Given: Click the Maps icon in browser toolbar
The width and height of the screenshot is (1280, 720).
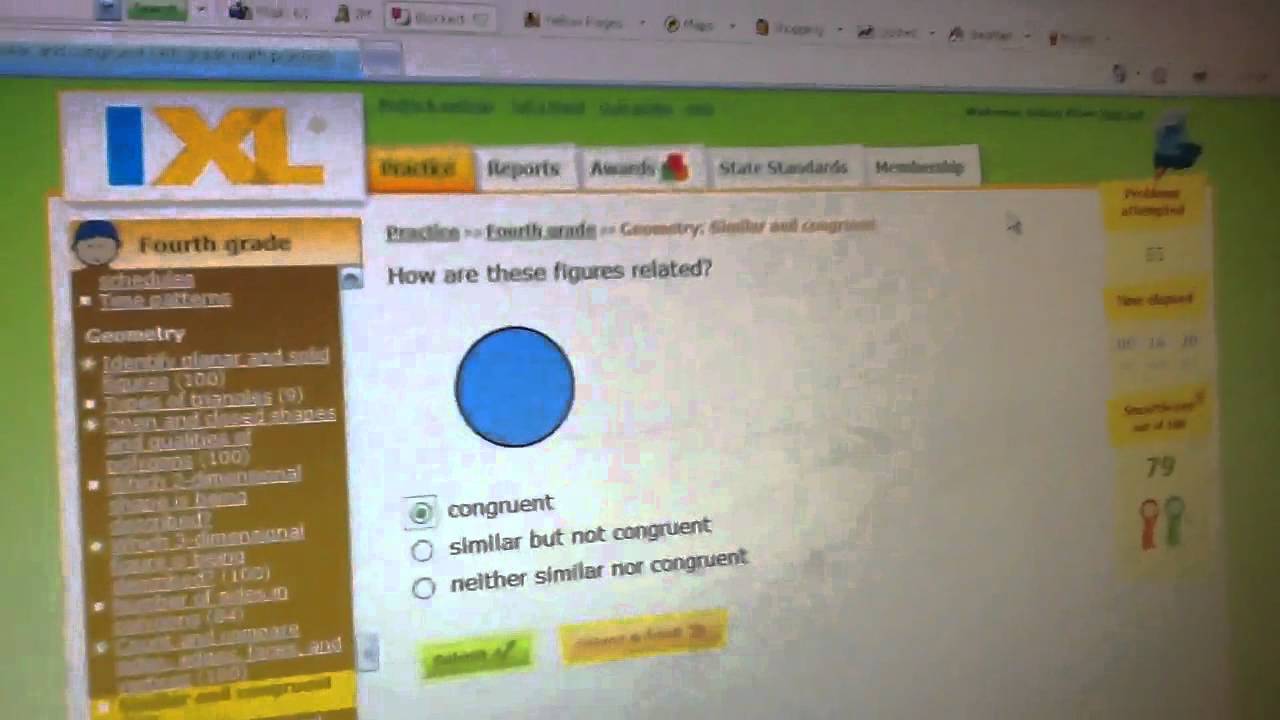Looking at the screenshot, I should (x=673, y=25).
